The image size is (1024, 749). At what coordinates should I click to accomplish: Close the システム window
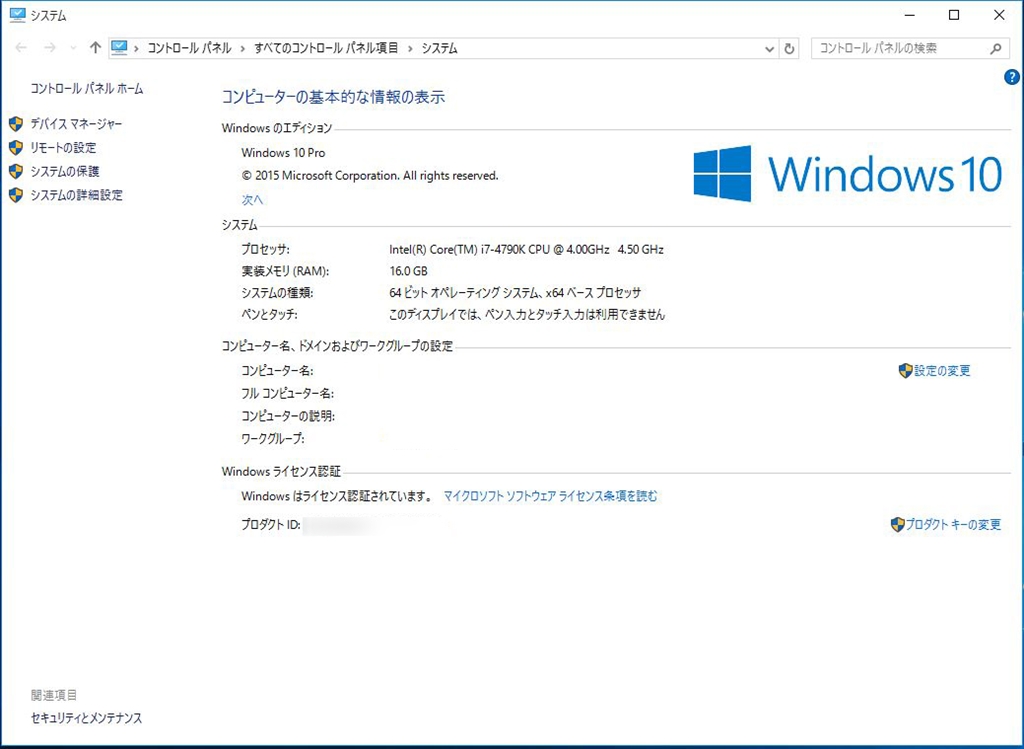pos(999,15)
